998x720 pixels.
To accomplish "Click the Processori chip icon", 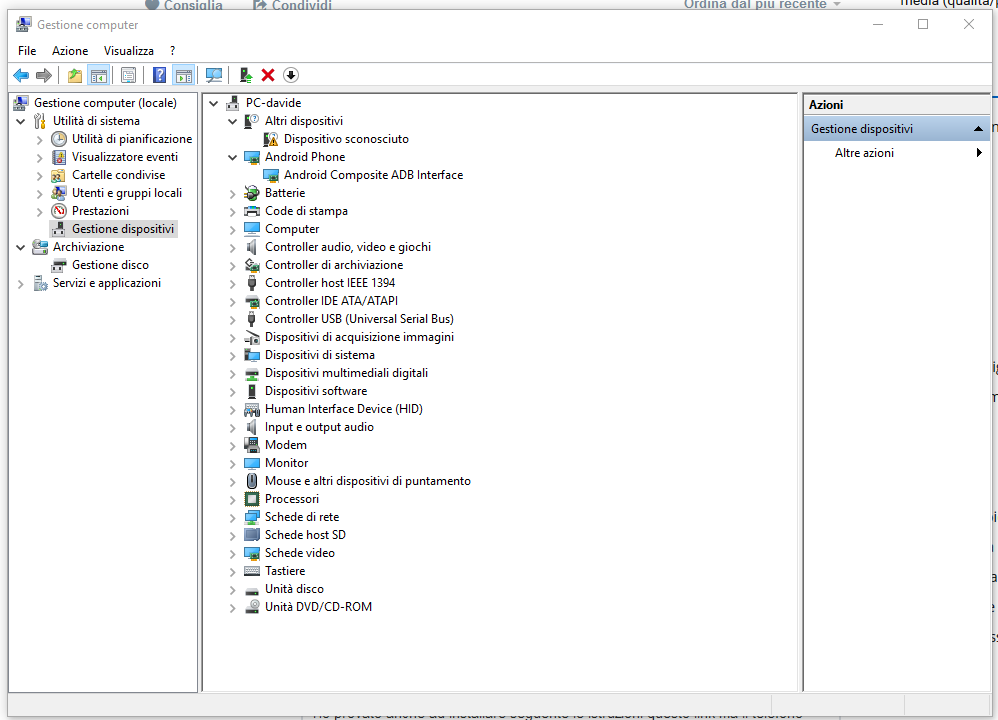I will (252, 499).
